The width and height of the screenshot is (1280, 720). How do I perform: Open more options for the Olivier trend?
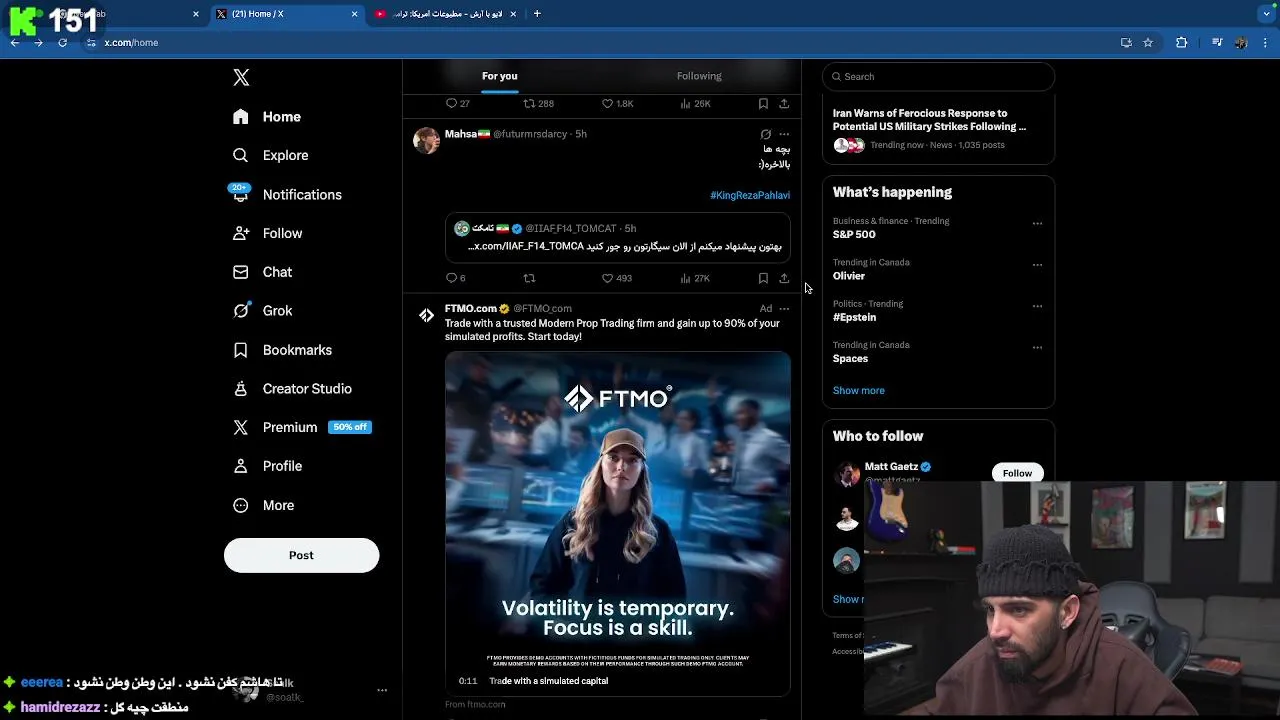1037,265
